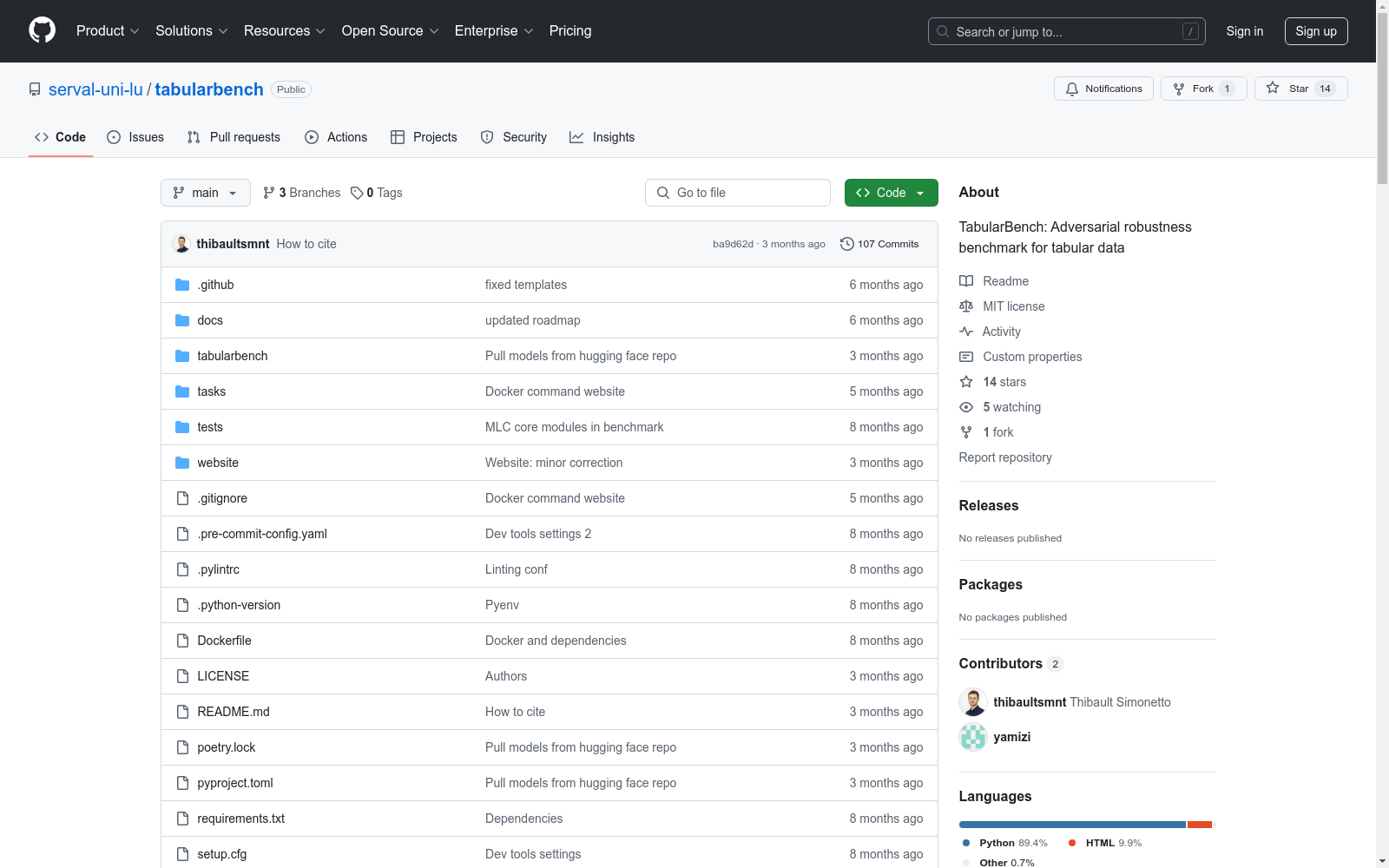Open the poetry.lock file

(x=226, y=747)
